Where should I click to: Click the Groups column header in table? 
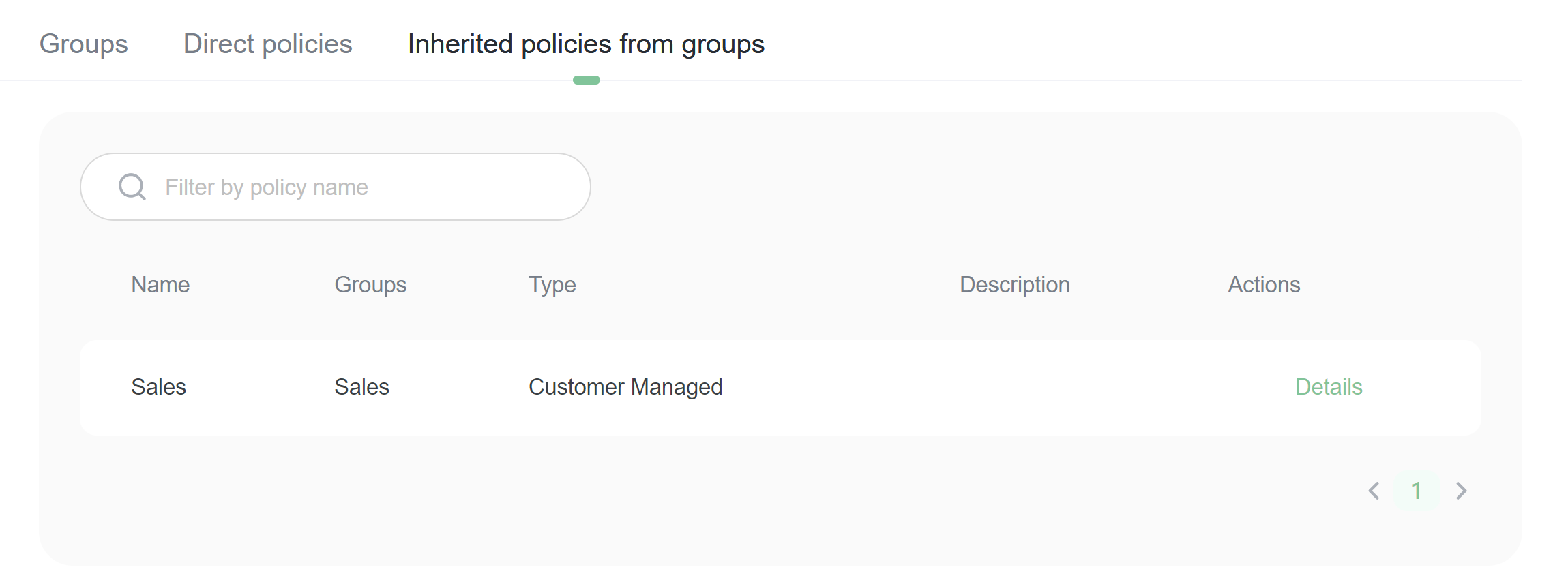(370, 285)
